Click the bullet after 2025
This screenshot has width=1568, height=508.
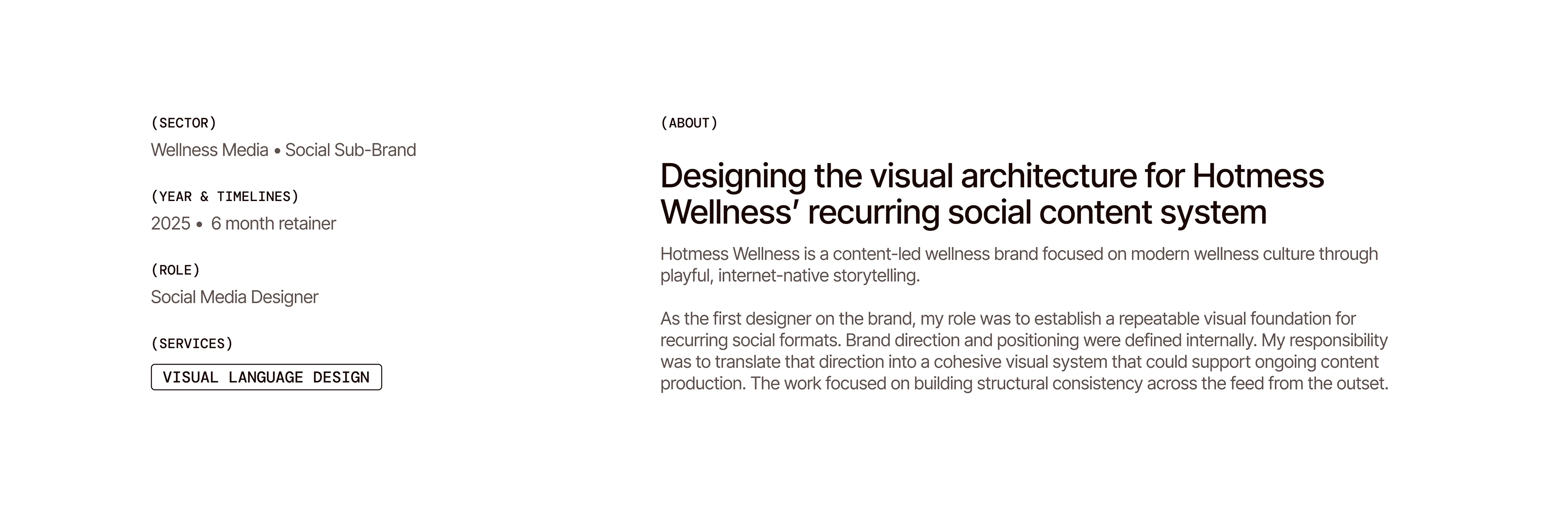click(x=199, y=225)
